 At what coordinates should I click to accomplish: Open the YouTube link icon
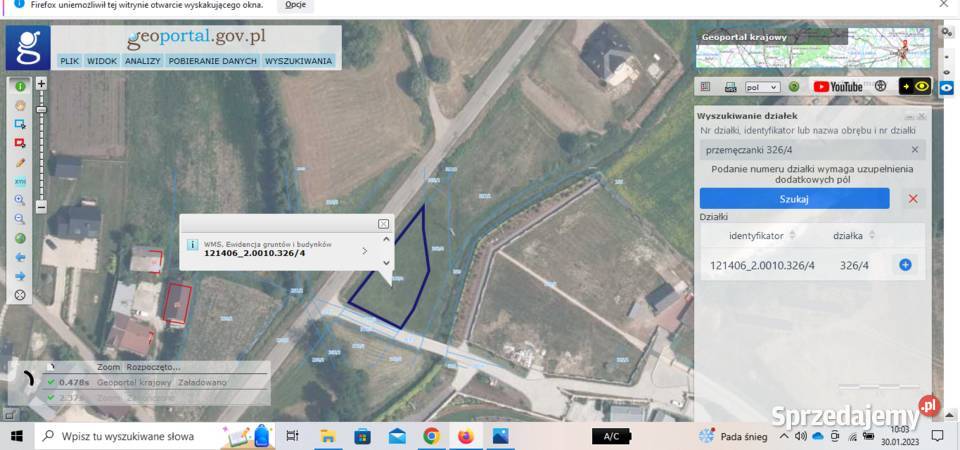tap(838, 87)
